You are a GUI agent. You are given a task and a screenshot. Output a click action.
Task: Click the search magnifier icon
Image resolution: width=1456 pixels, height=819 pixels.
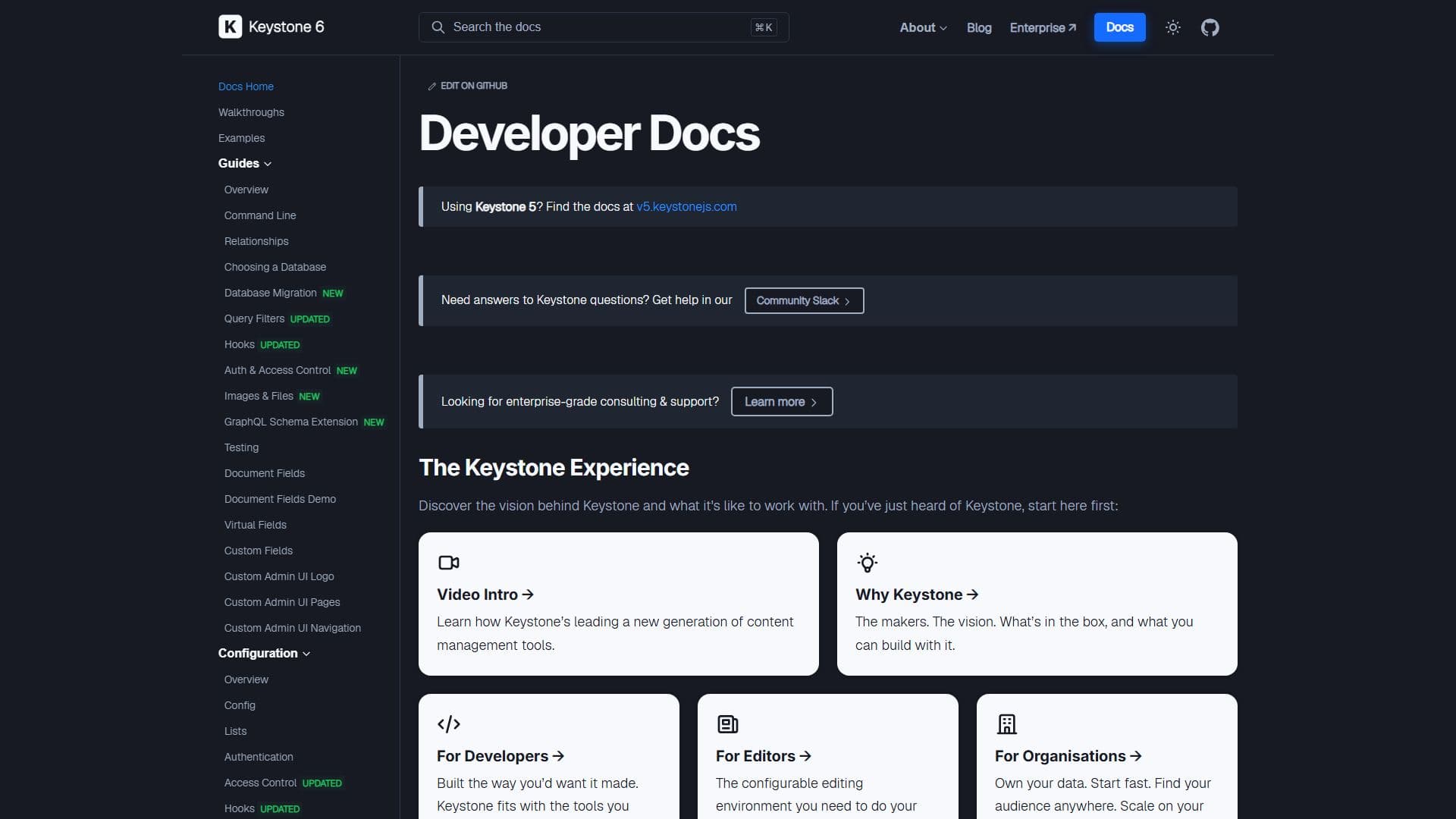pos(438,27)
